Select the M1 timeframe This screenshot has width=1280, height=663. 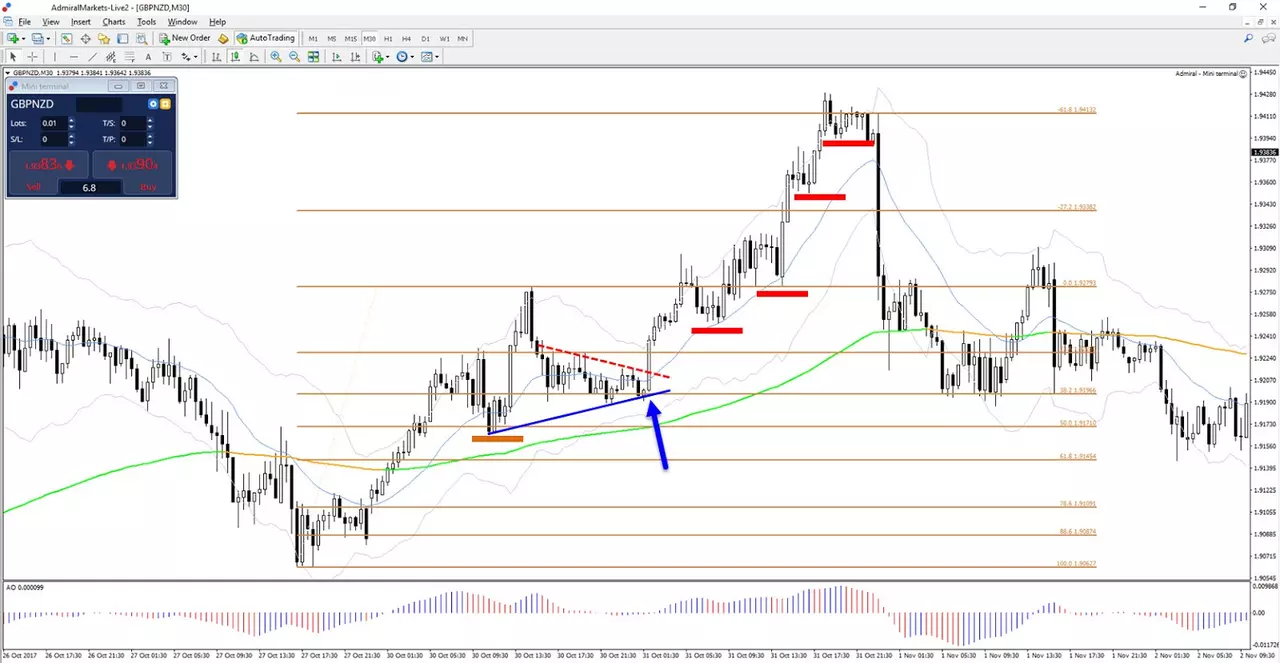313,38
